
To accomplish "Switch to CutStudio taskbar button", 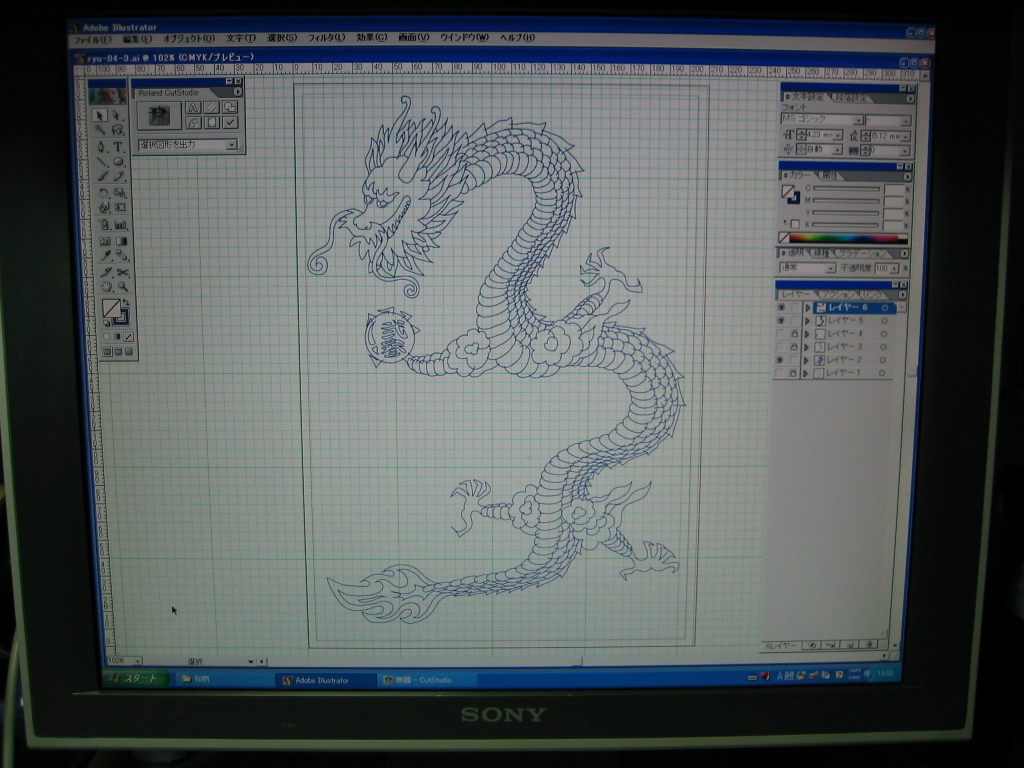I will (428, 680).
